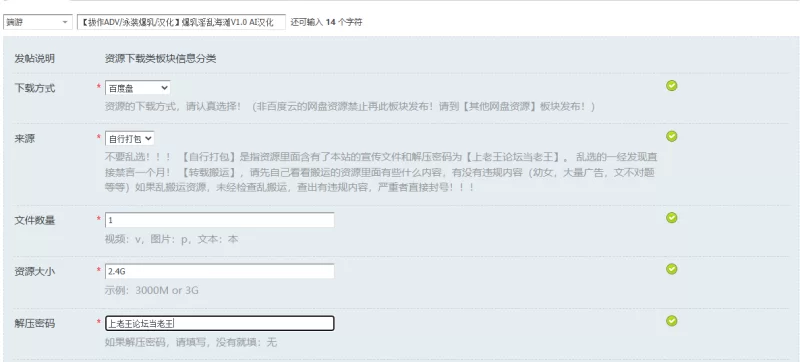Image resolution: width=800 pixels, height=362 pixels.
Task: Click the remaining characters counter text
Action: pos(327,22)
